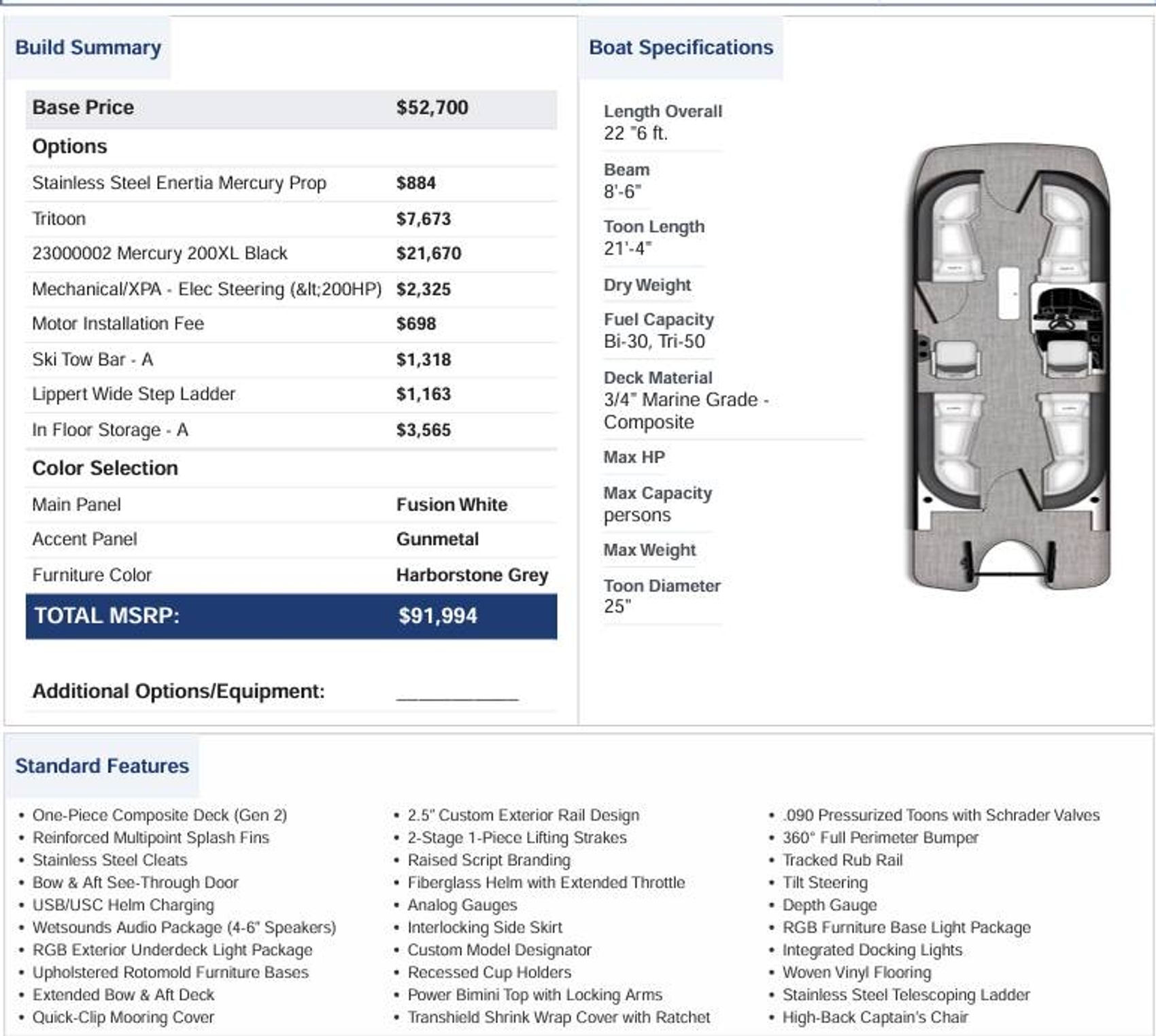Click the In Floor Storage - A row
This screenshot has height=1036, width=1156.
point(291,430)
